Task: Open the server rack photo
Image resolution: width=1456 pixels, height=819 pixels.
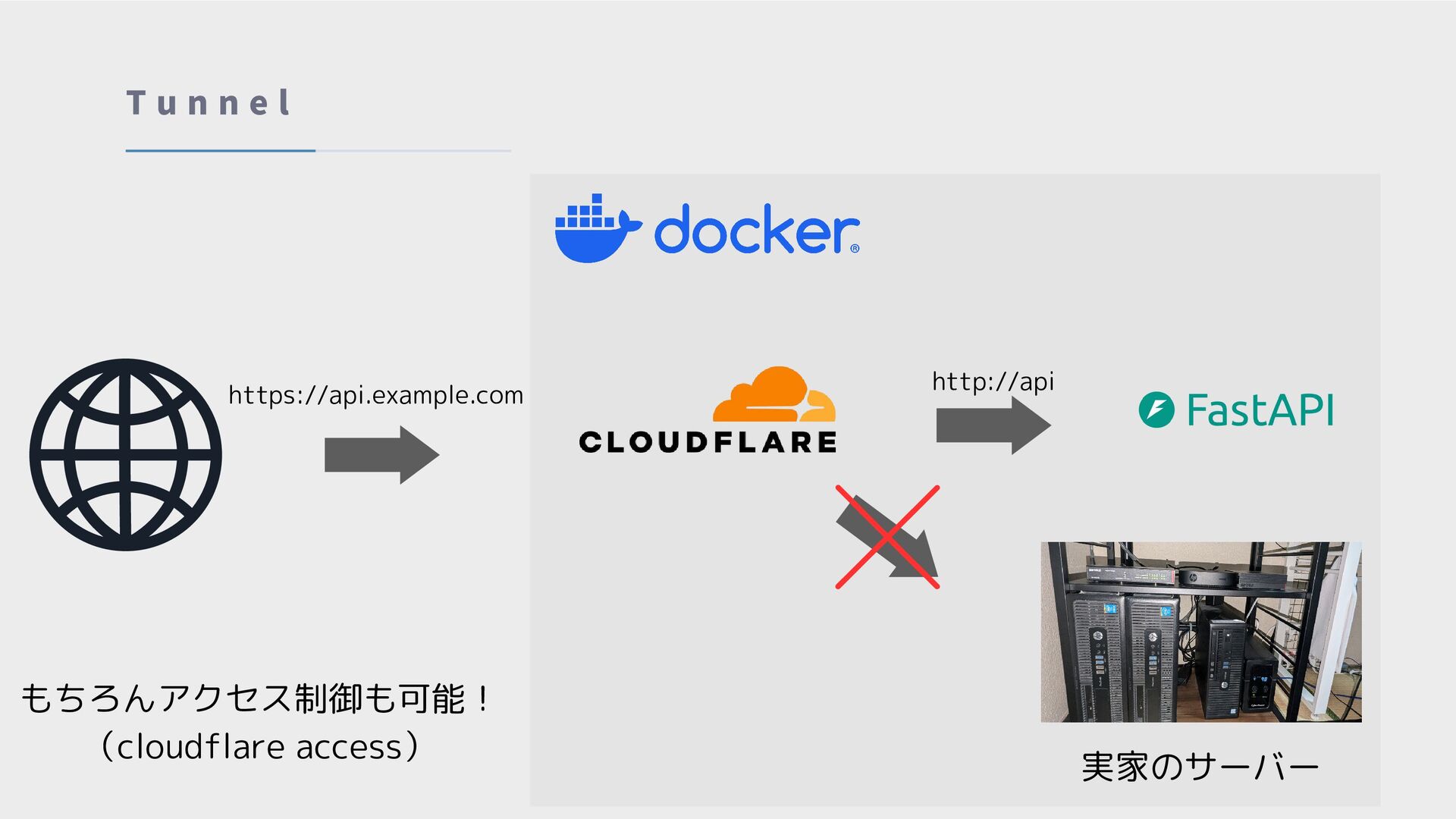Action: 1201,632
